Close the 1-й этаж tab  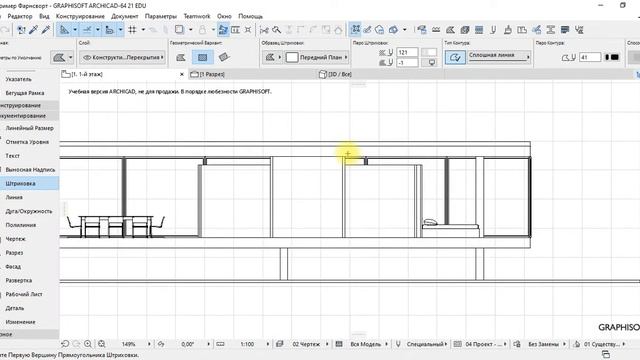point(182,74)
